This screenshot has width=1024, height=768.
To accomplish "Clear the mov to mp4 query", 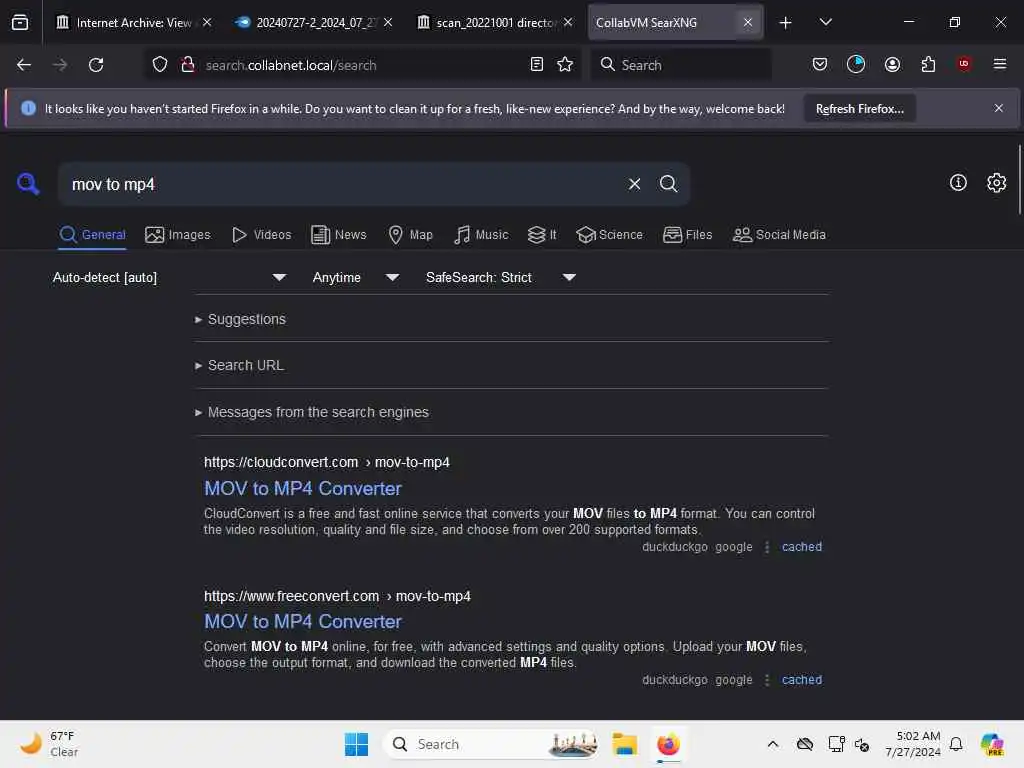I will tap(634, 184).
